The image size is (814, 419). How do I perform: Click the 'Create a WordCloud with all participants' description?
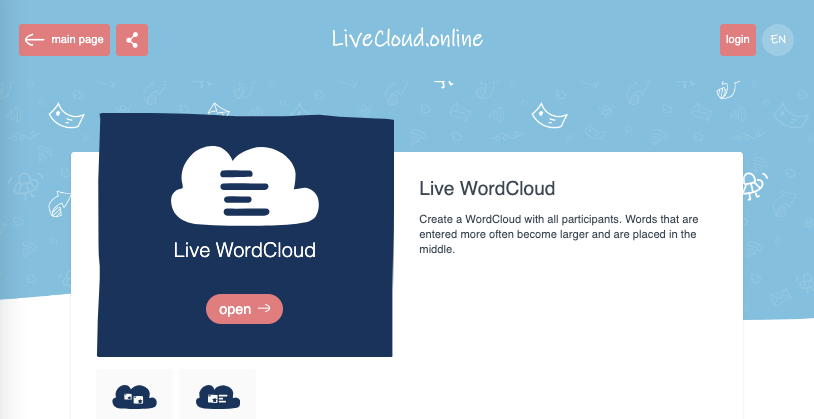[559, 234]
